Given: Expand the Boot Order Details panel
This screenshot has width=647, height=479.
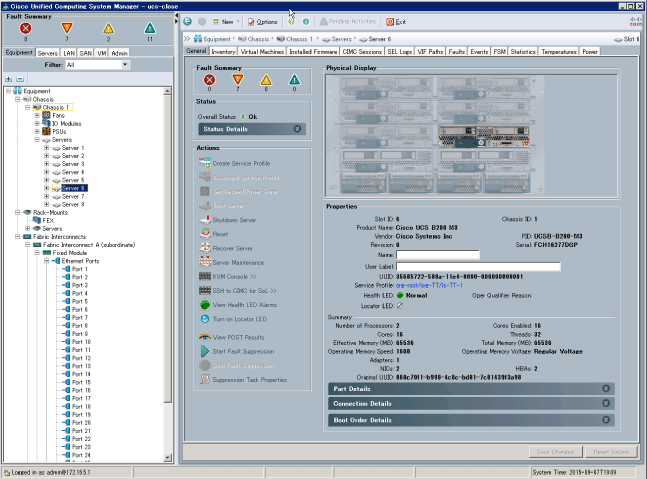Looking at the screenshot, I should coord(606,420).
